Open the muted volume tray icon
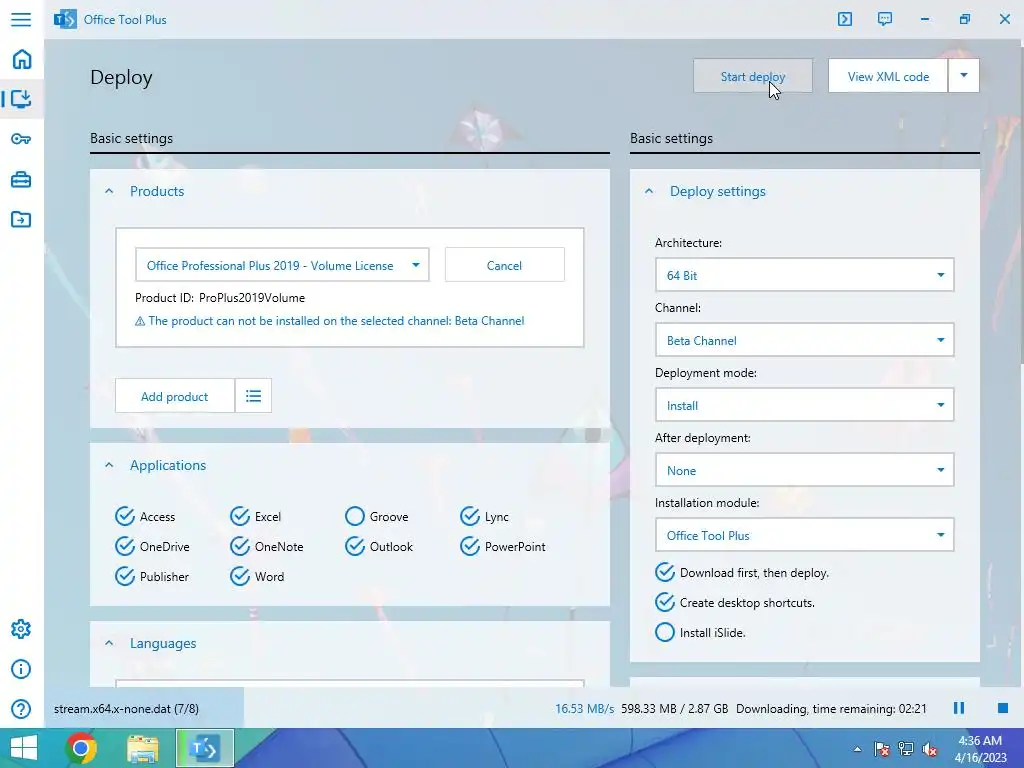The height and width of the screenshot is (768, 1024). click(x=930, y=749)
